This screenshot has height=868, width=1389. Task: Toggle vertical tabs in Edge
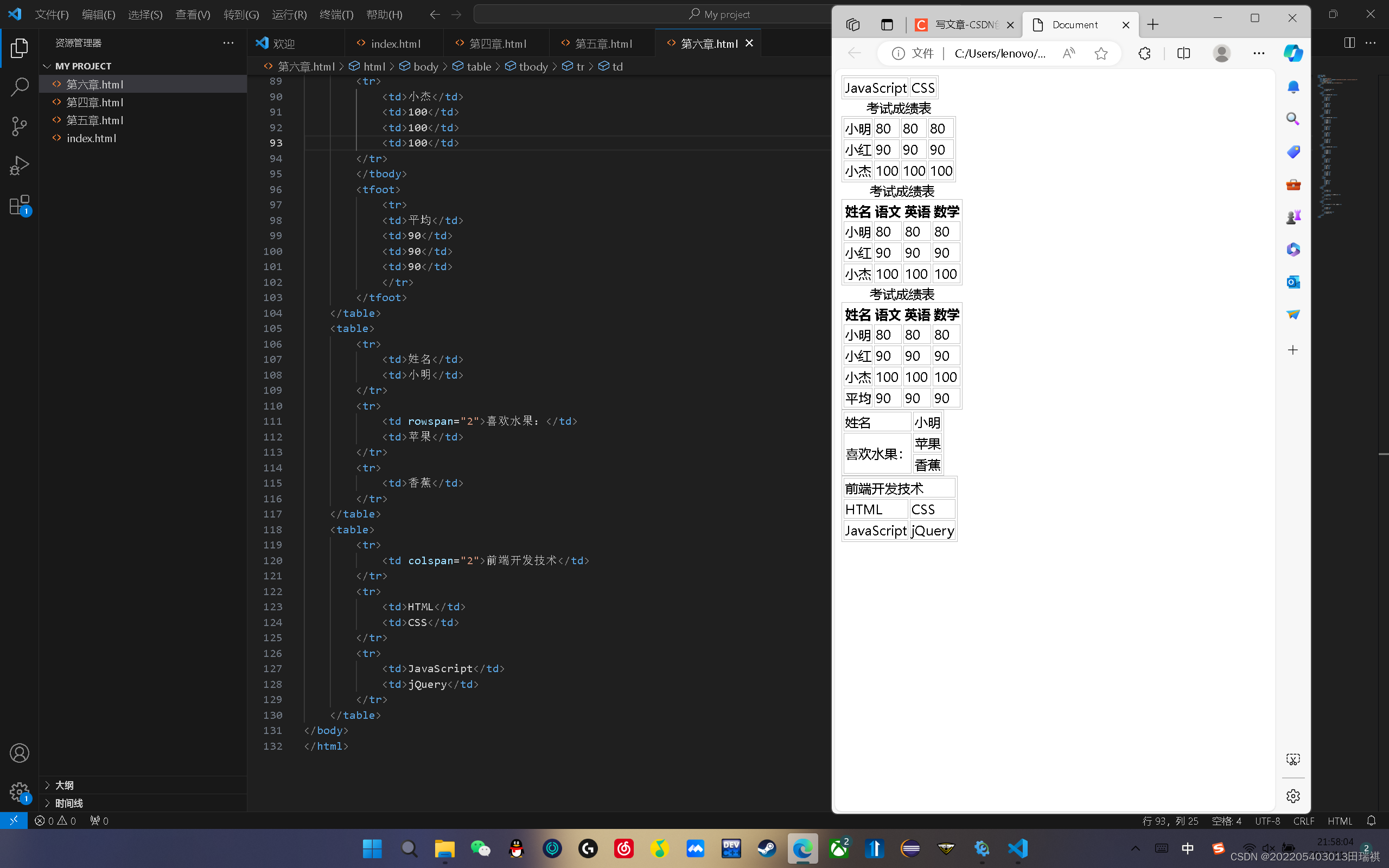point(887,24)
